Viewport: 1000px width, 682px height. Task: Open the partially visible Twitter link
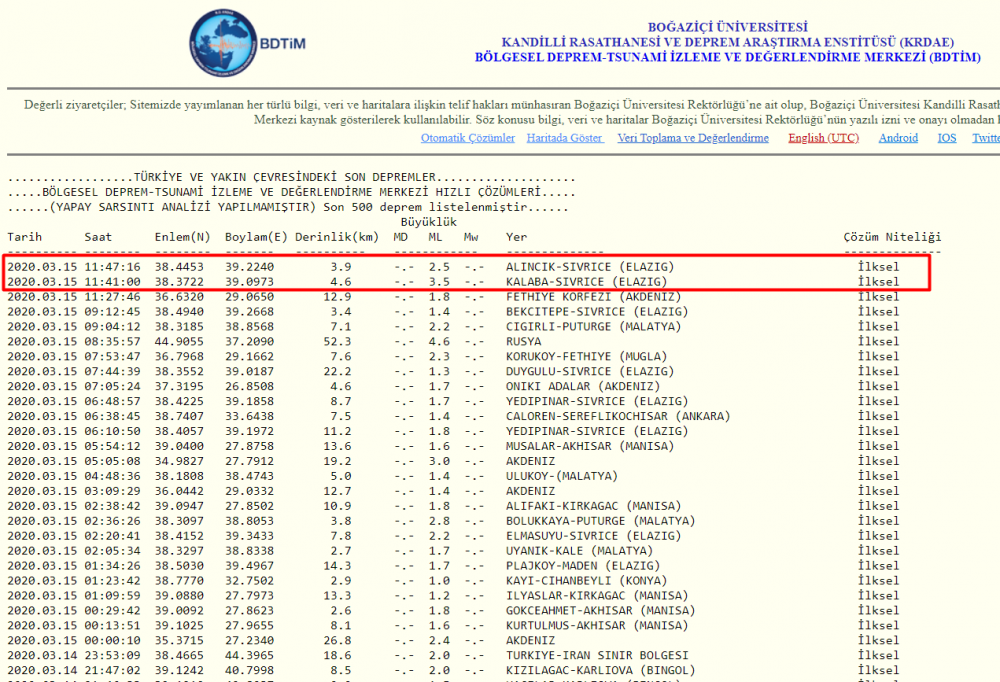pyautogui.click(x=985, y=138)
